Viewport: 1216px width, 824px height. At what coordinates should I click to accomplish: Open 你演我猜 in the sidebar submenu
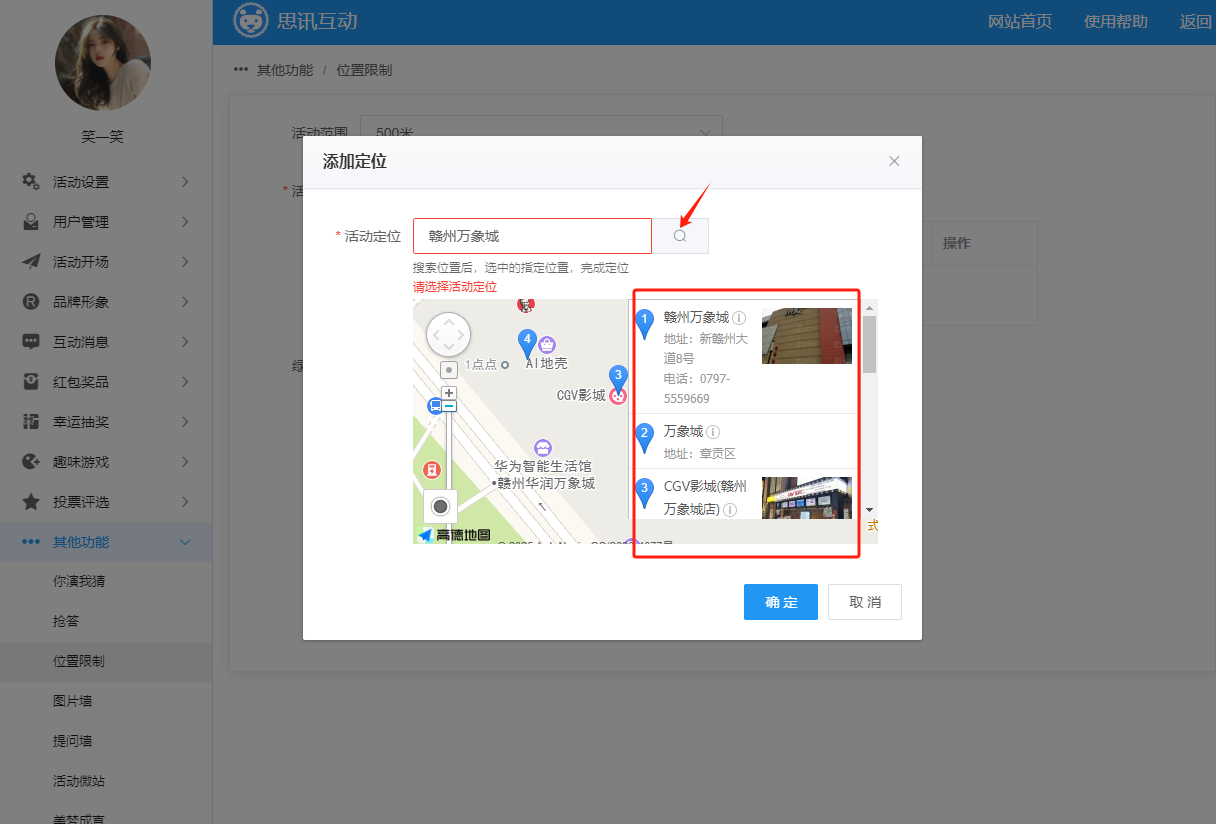tap(79, 581)
